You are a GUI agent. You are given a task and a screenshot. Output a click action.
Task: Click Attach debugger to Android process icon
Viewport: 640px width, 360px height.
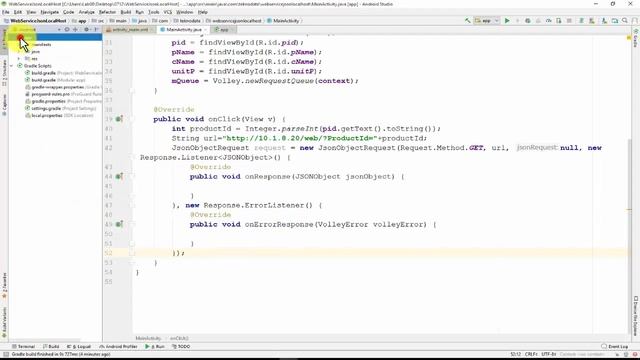point(559,20)
